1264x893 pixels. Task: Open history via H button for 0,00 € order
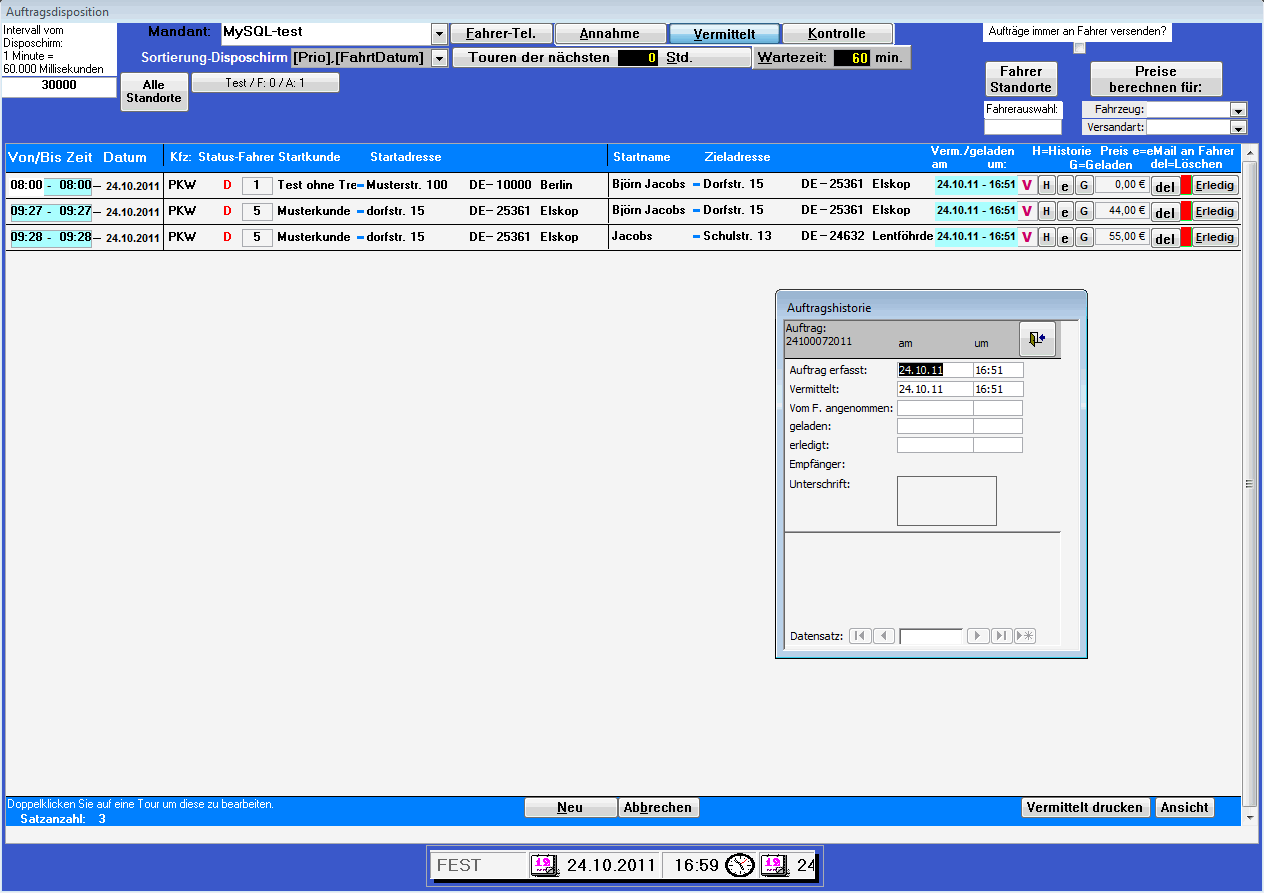[x=1046, y=185]
